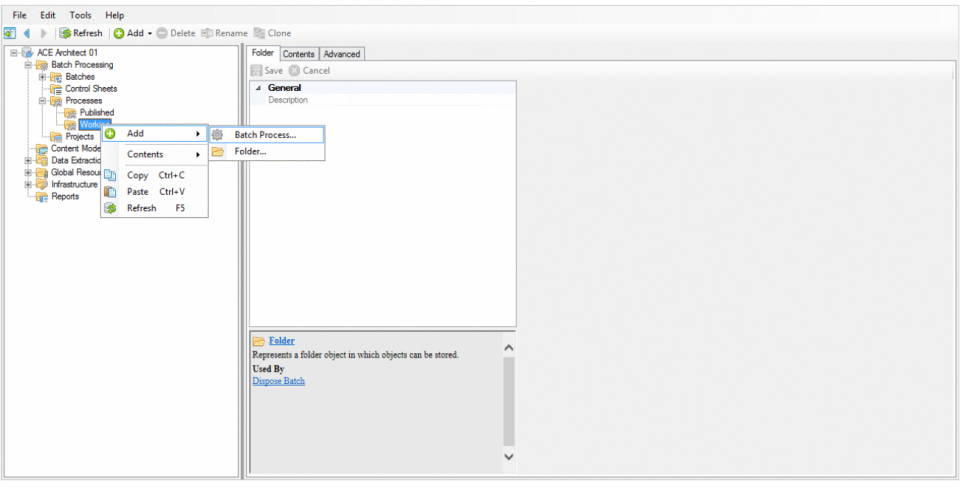The width and height of the screenshot is (960, 500).
Task: Click the Refresh toolbar button
Action: (x=81, y=33)
